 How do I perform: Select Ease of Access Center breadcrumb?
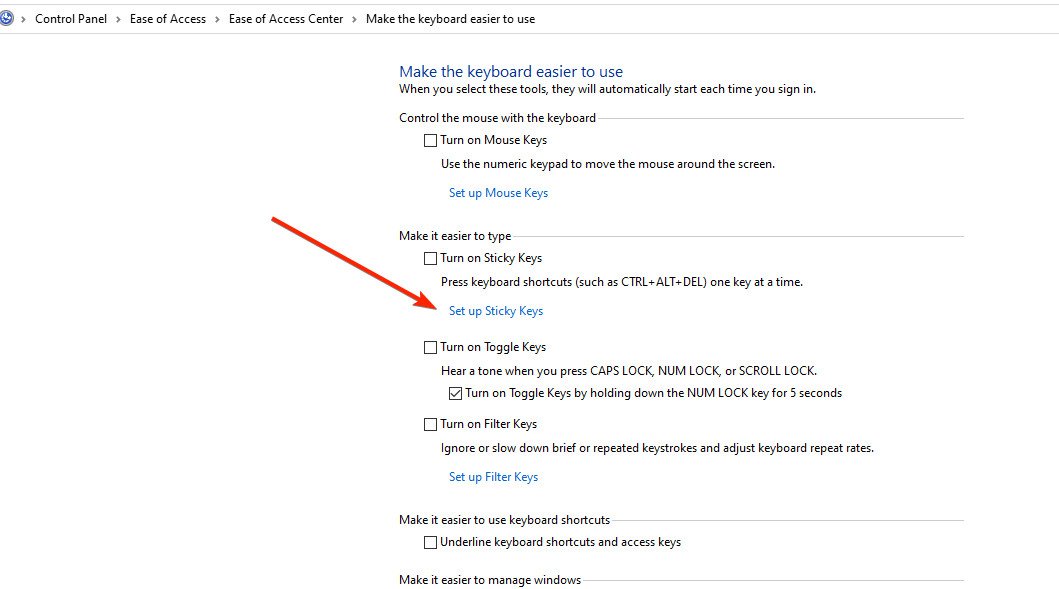click(286, 19)
